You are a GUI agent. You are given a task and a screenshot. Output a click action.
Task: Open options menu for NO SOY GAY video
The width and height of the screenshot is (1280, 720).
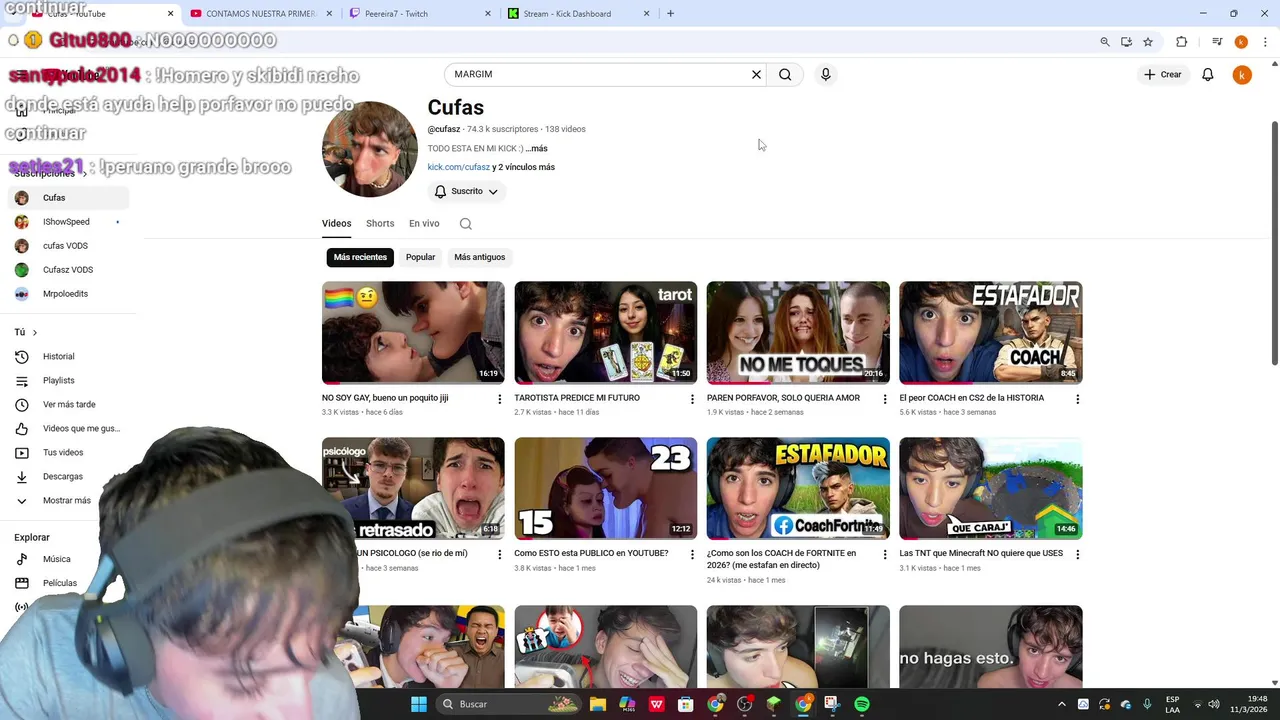(x=500, y=399)
